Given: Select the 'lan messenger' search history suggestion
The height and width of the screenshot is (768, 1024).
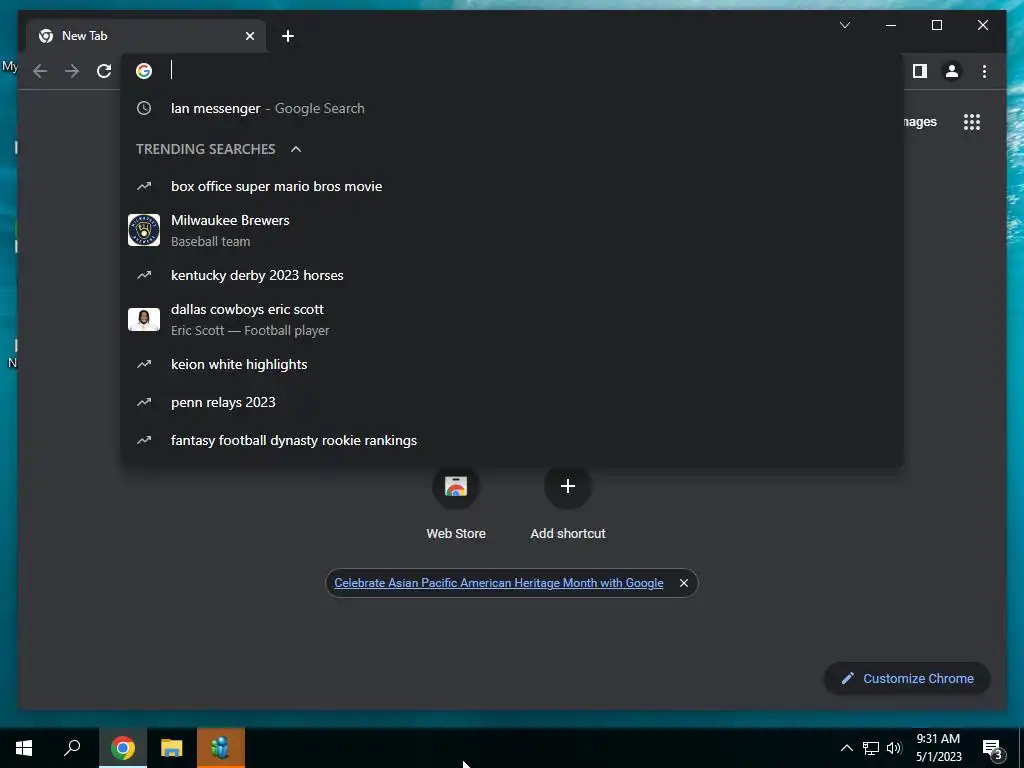Looking at the screenshot, I should [x=512, y=108].
